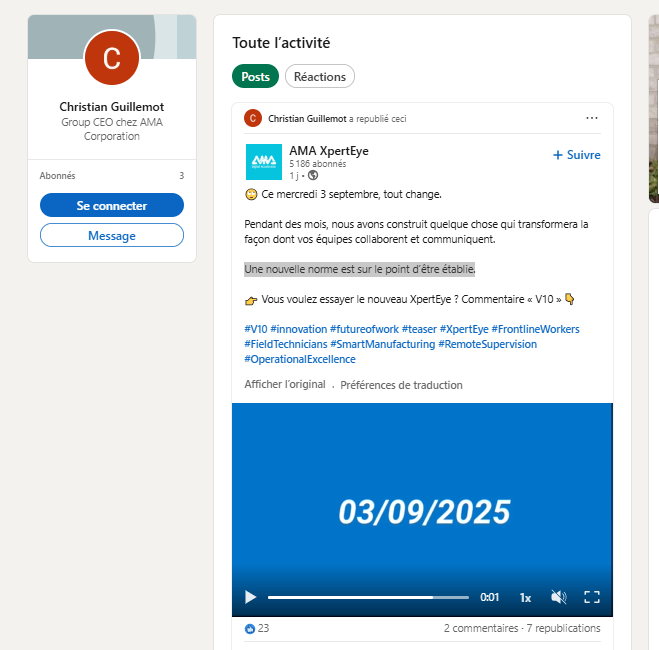Click the #FrontlineWorkers hashtag
This screenshot has width=659, height=650.
(535, 329)
